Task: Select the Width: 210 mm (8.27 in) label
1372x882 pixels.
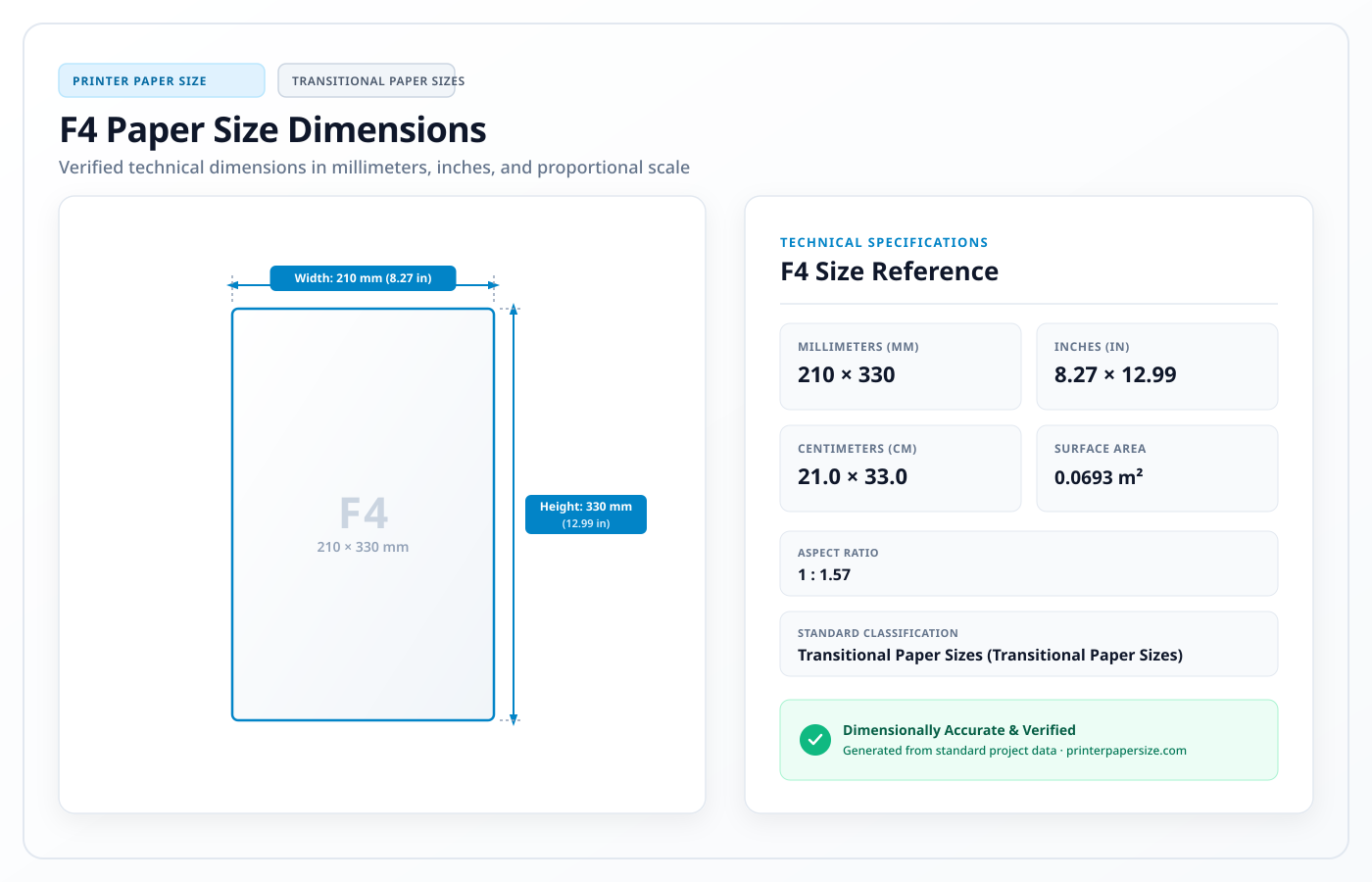Action: 364,278
